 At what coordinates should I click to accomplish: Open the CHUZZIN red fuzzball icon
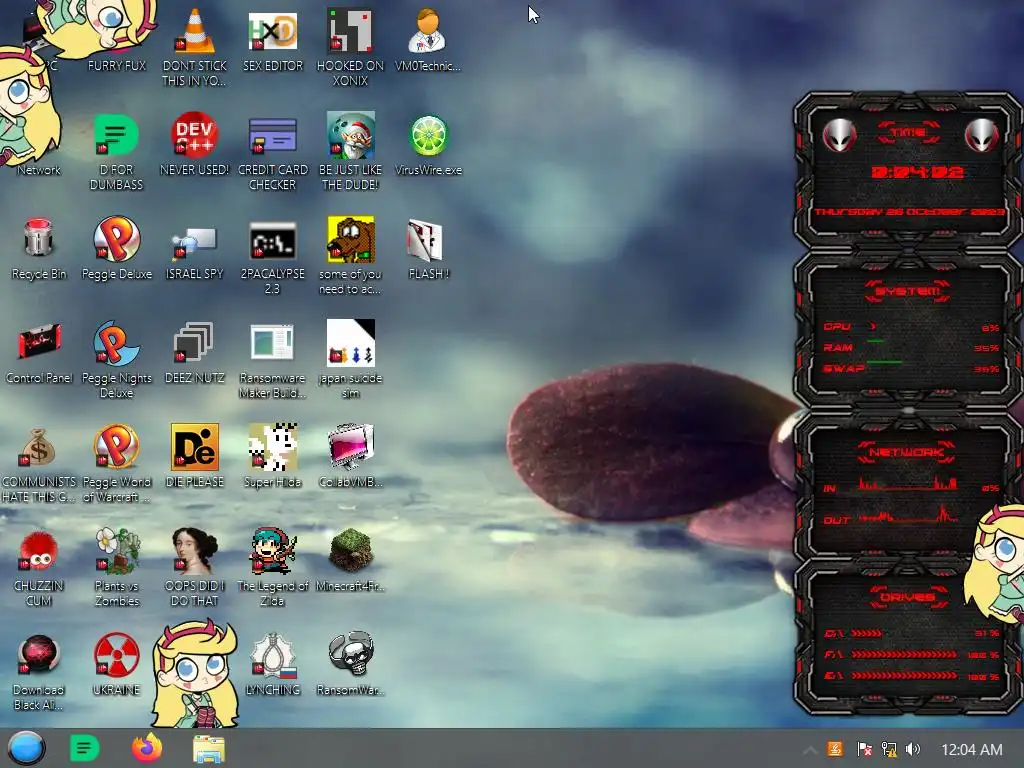pyautogui.click(x=39, y=567)
